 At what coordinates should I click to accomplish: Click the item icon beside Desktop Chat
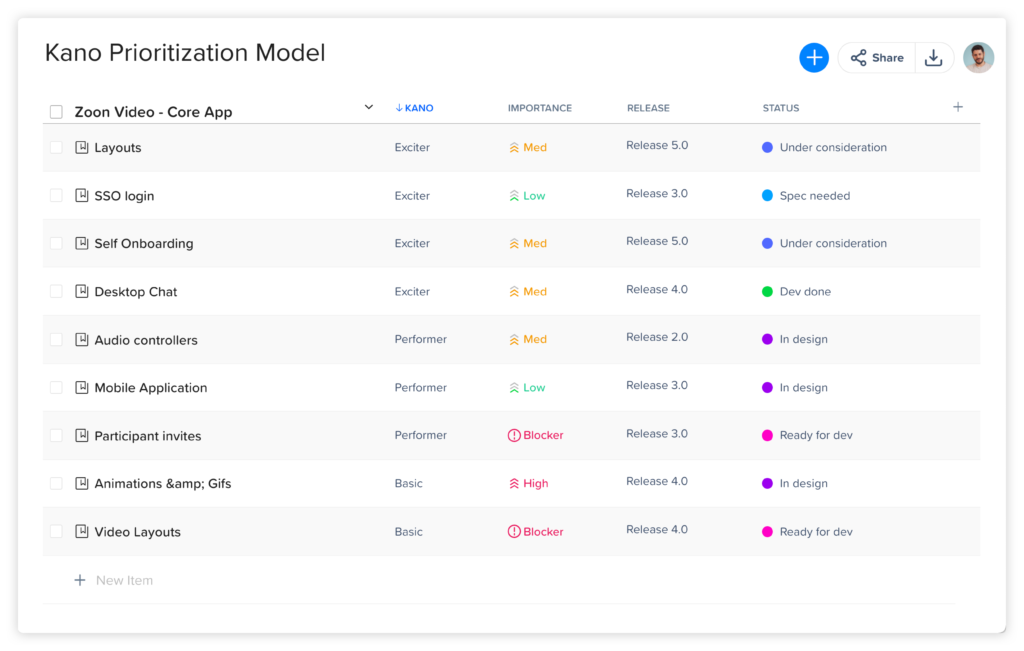[82, 292]
